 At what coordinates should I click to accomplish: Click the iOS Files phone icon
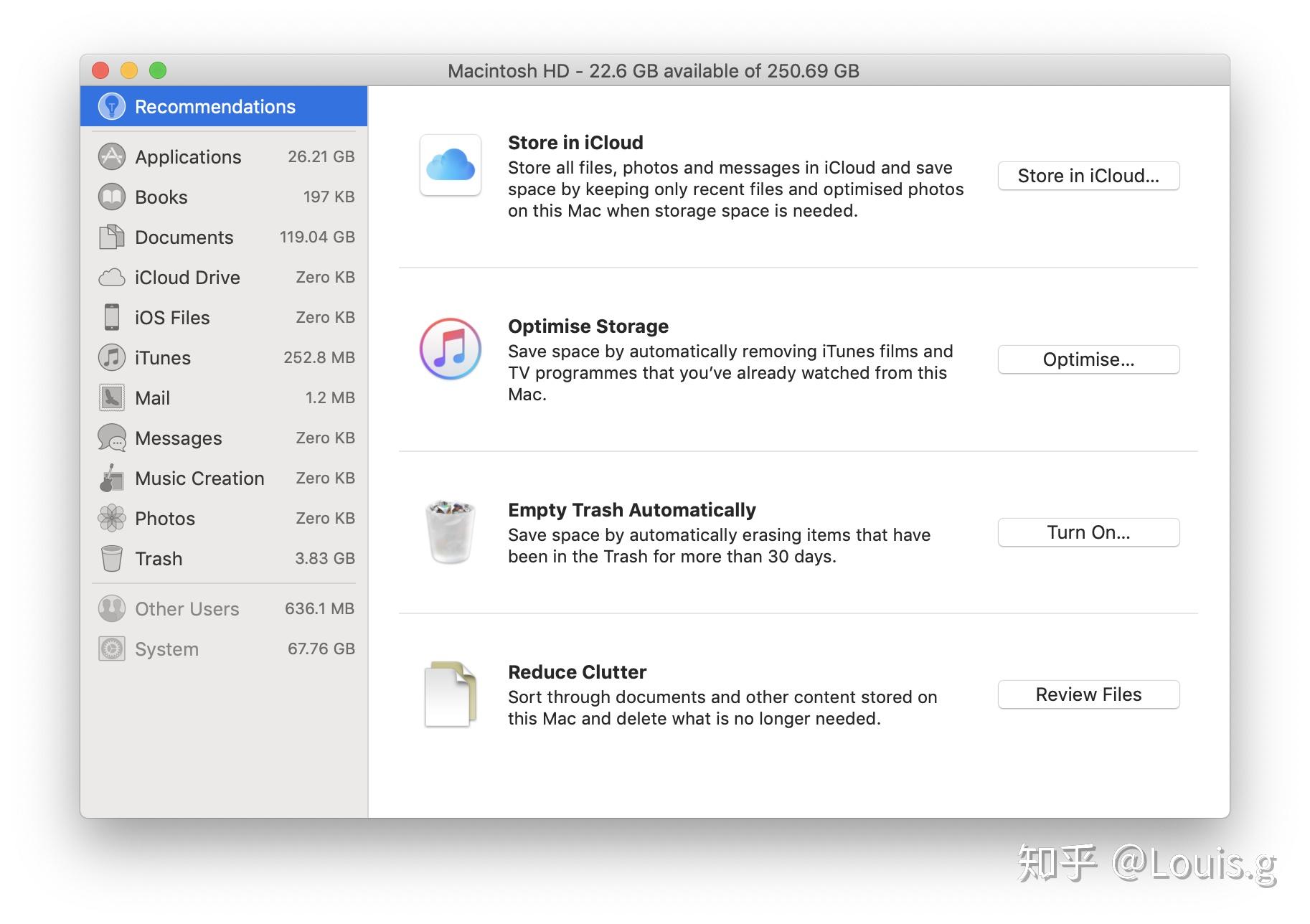pos(111,317)
